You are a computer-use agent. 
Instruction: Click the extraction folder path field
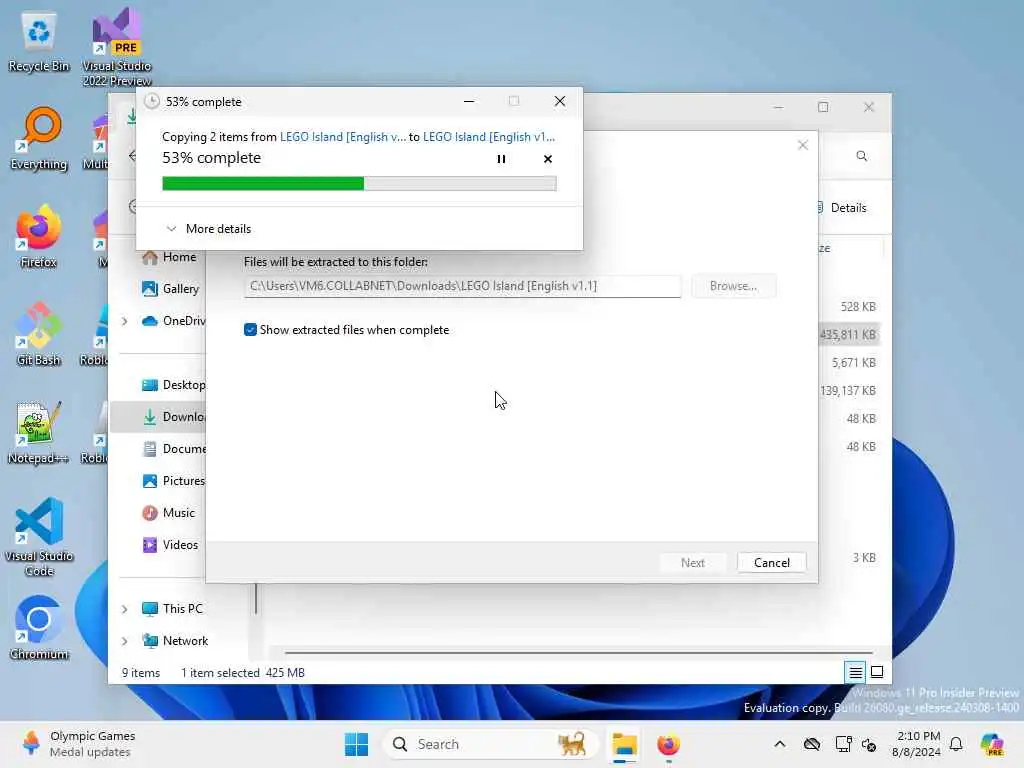[462, 286]
